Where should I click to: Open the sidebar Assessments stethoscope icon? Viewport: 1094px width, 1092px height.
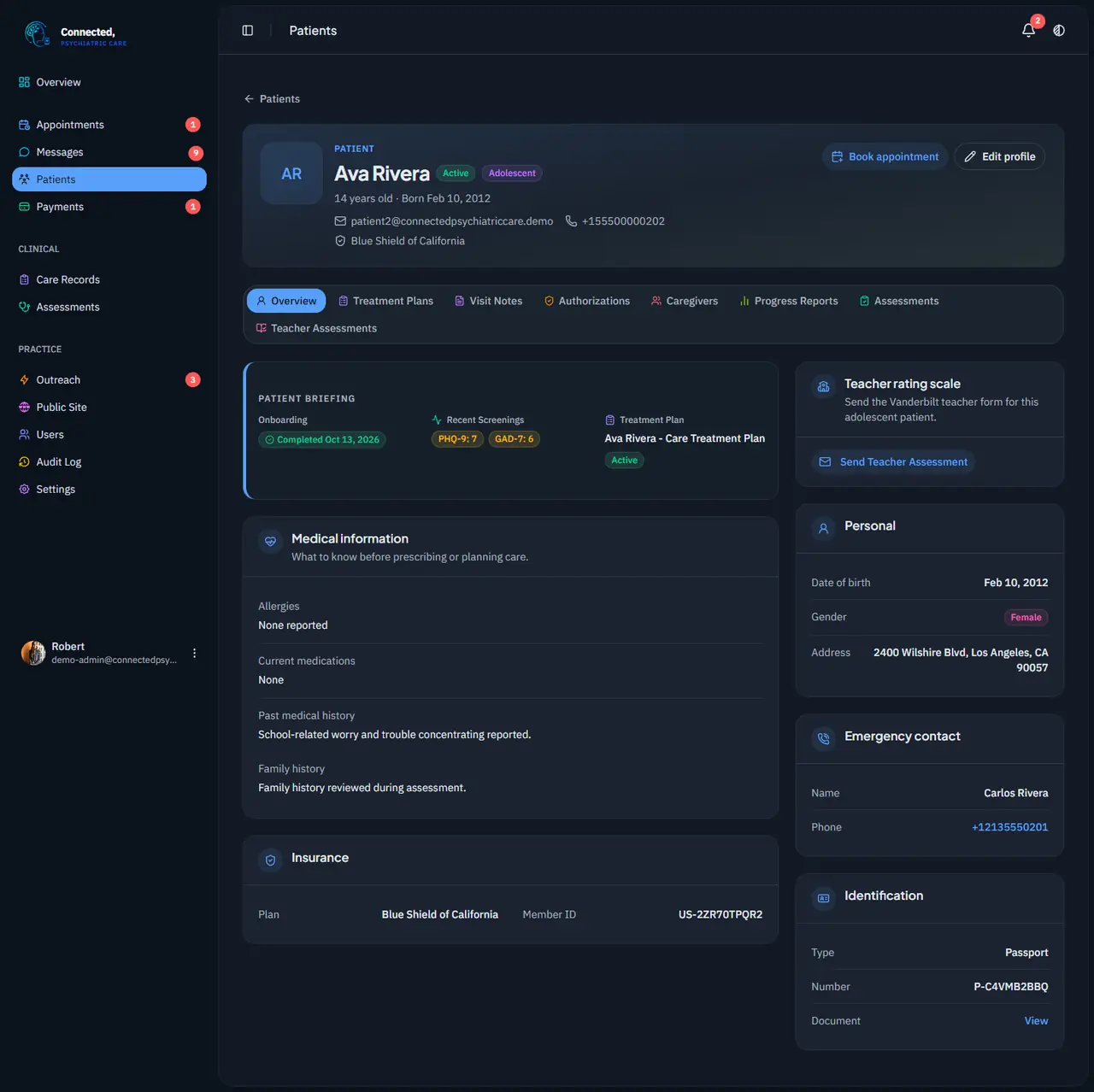pyautogui.click(x=24, y=307)
